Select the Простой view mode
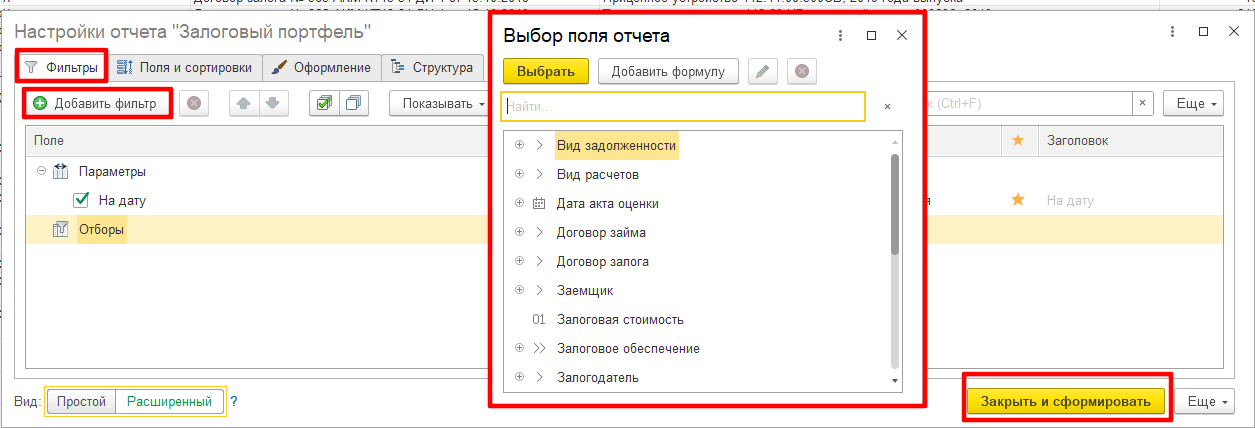Viewport: 1255px width, 428px height. 82,402
